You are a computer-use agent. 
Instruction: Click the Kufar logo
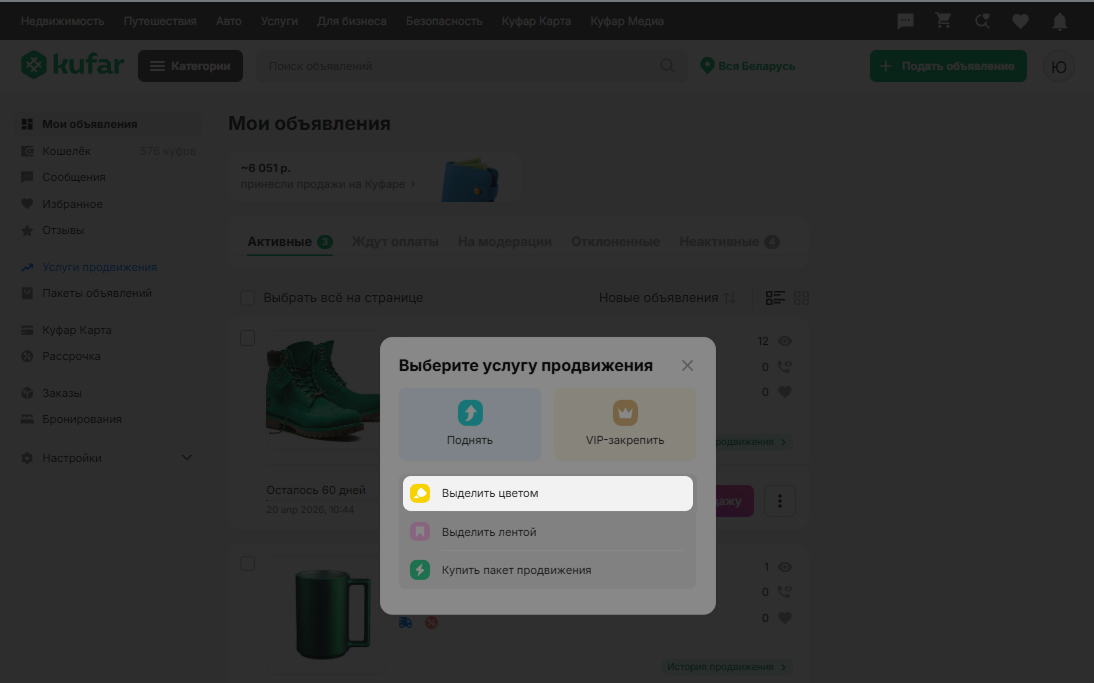(73, 66)
